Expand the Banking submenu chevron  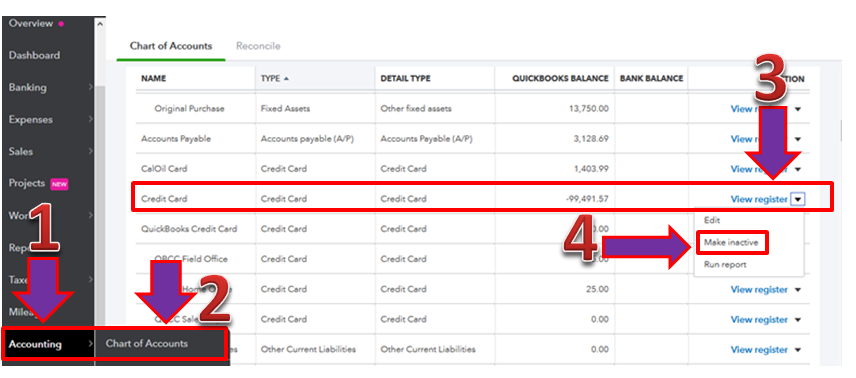tap(91, 87)
